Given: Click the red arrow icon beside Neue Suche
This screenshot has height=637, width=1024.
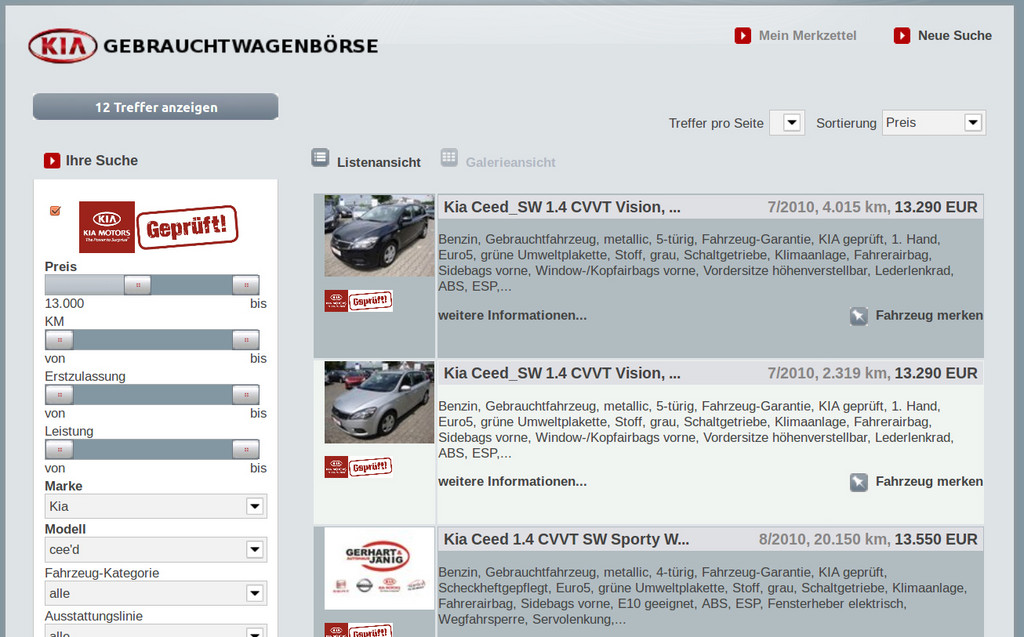Looking at the screenshot, I should 902,35.
